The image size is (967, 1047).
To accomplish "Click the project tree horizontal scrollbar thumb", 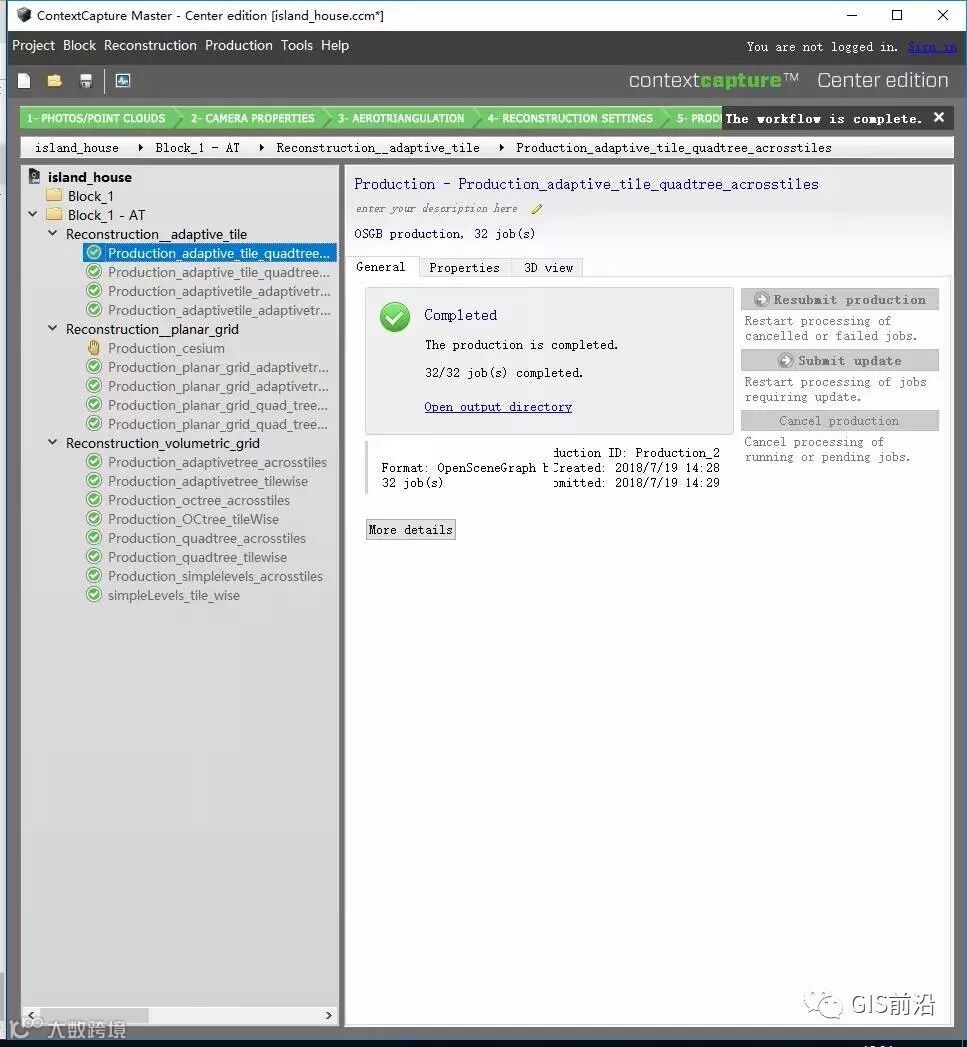I will [x=93, y=1015].
